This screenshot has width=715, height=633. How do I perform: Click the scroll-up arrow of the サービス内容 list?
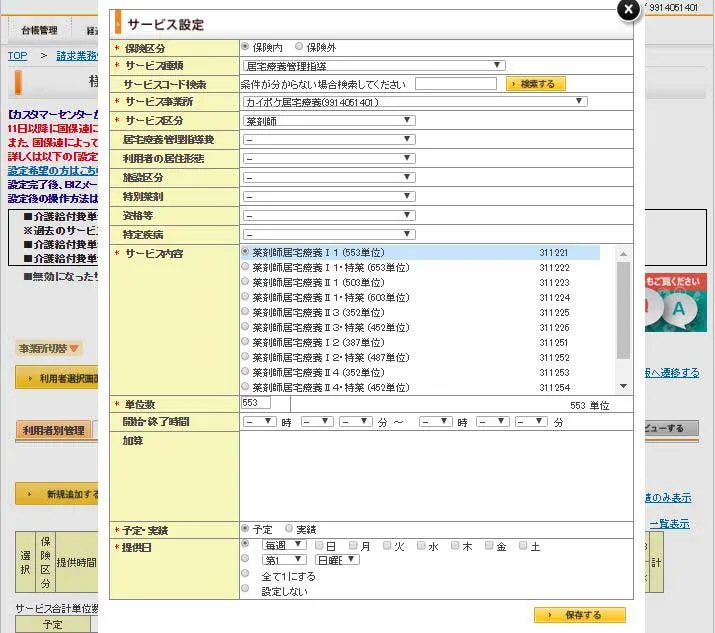[x=624, y=253]
